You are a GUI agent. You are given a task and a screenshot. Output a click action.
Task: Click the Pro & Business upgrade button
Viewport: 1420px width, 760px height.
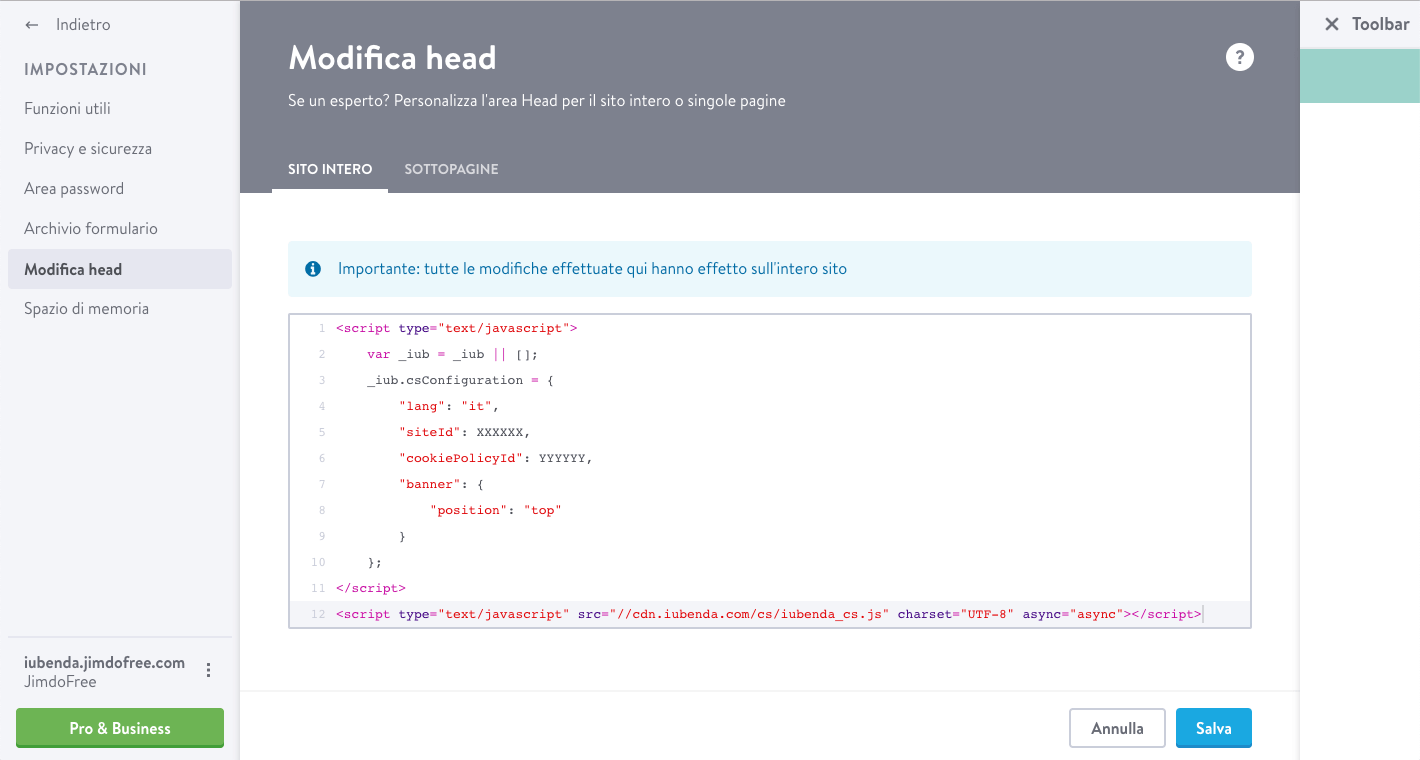click(x=120, y=728)
